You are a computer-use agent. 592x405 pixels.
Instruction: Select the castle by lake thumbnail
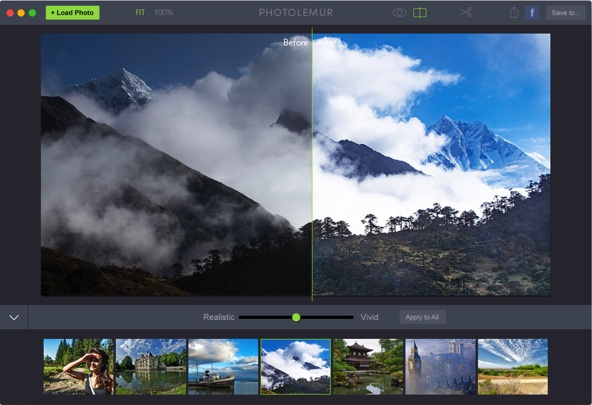click(151, 367)
